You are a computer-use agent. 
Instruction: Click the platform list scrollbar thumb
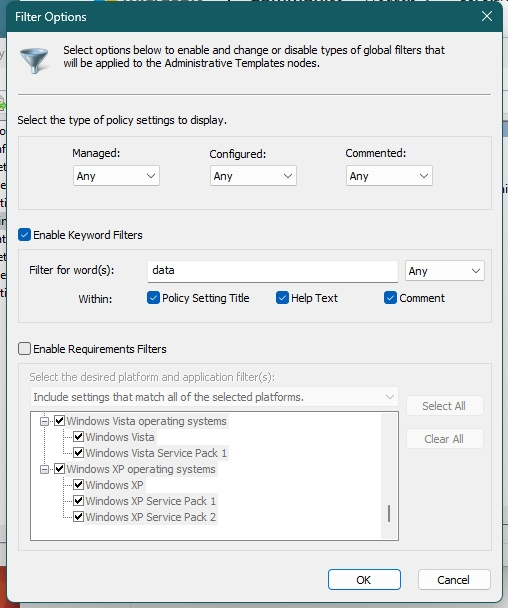coord(389,513)
